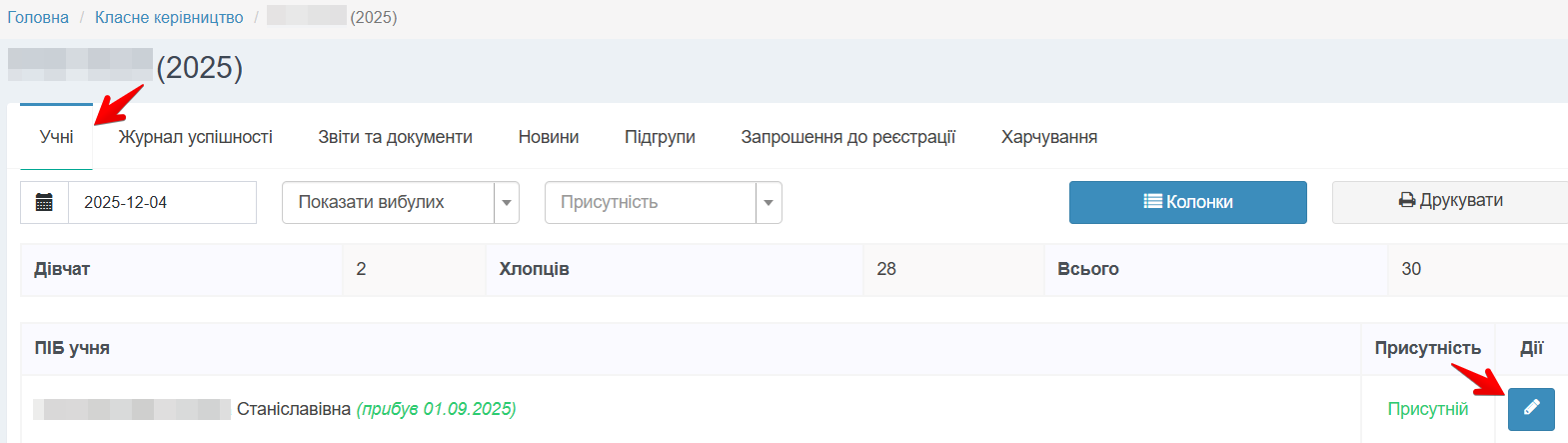Image resolution: width=1568 pixels, height=443 pixels.
Task: Click the ПІБ учня column header
Action: (x=72, y=348)
